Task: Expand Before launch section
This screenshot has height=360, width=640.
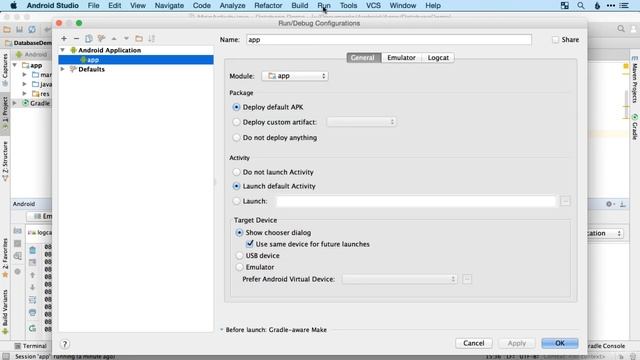Action: [222, 329]
